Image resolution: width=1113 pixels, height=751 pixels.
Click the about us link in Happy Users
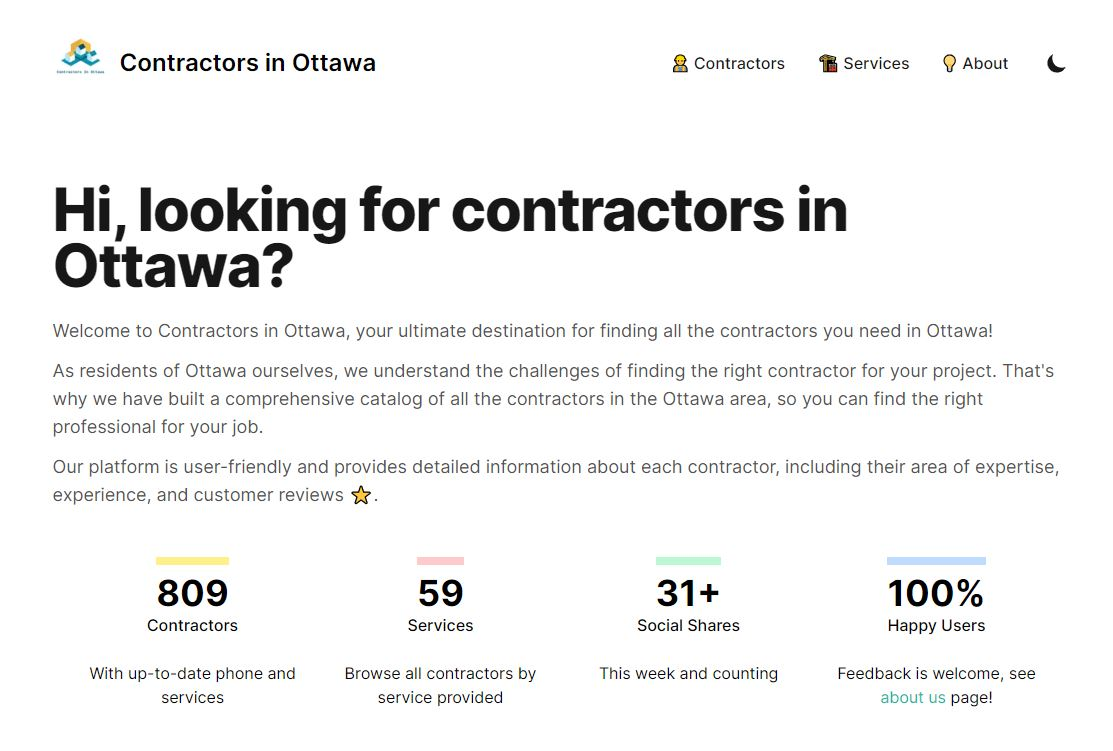[912, 697]
